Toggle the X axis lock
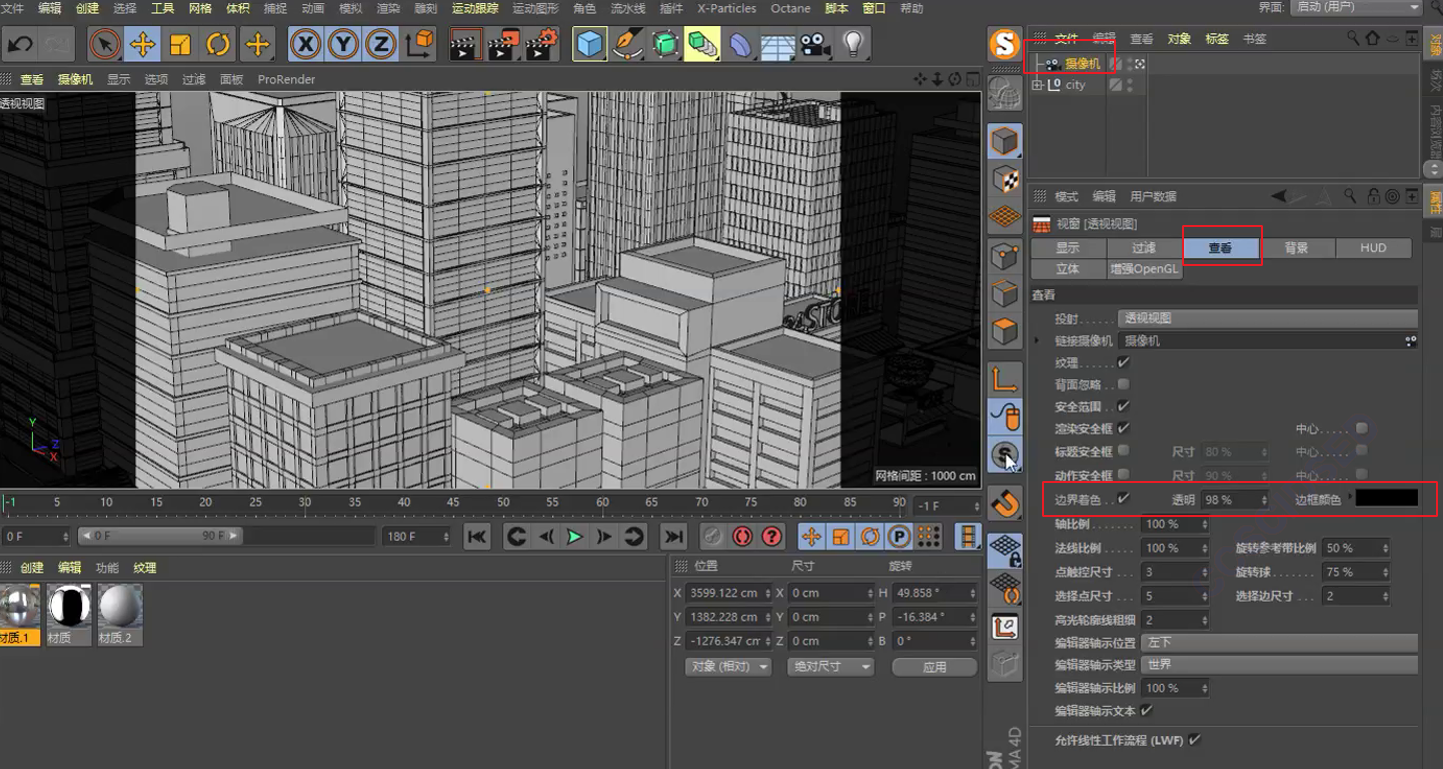 coord(305,45)
